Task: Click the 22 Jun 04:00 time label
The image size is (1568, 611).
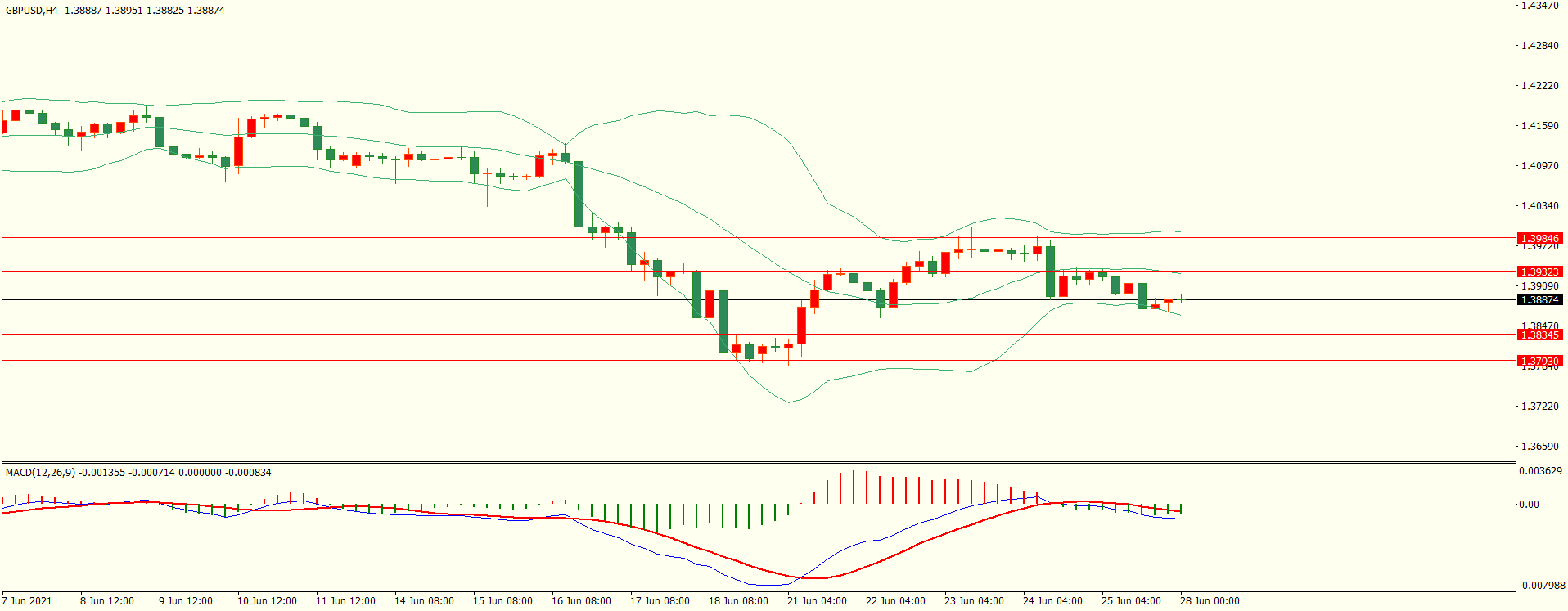Action: coord(895,601)
